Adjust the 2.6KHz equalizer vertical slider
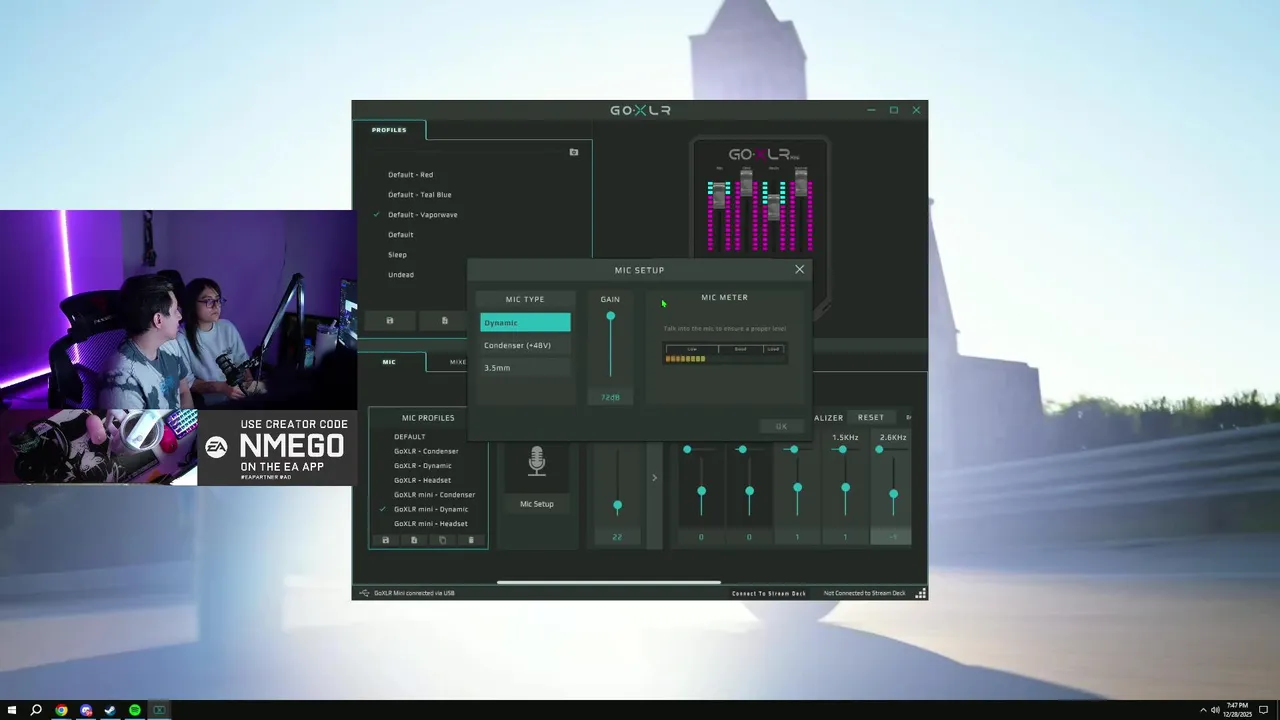1280x720 pixels. click(893, 493)
